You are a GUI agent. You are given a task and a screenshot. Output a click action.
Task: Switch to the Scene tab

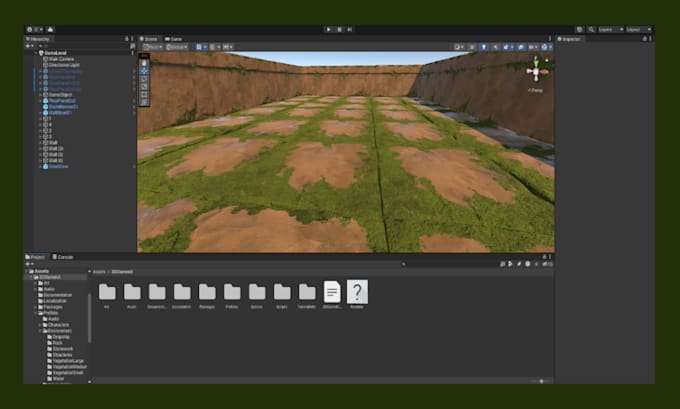149,39
